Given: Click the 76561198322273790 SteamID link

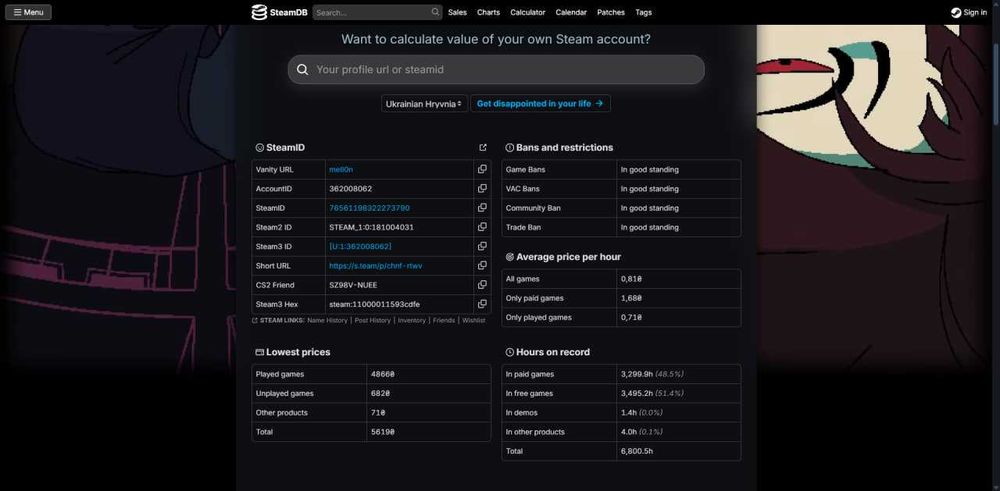Looking at the screenshot, I should pos(369,208).
